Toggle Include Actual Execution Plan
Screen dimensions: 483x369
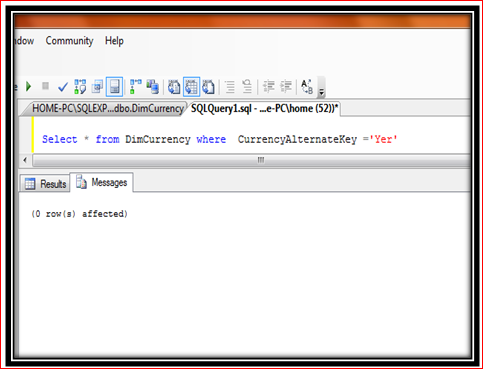click(x=136, y=87)
